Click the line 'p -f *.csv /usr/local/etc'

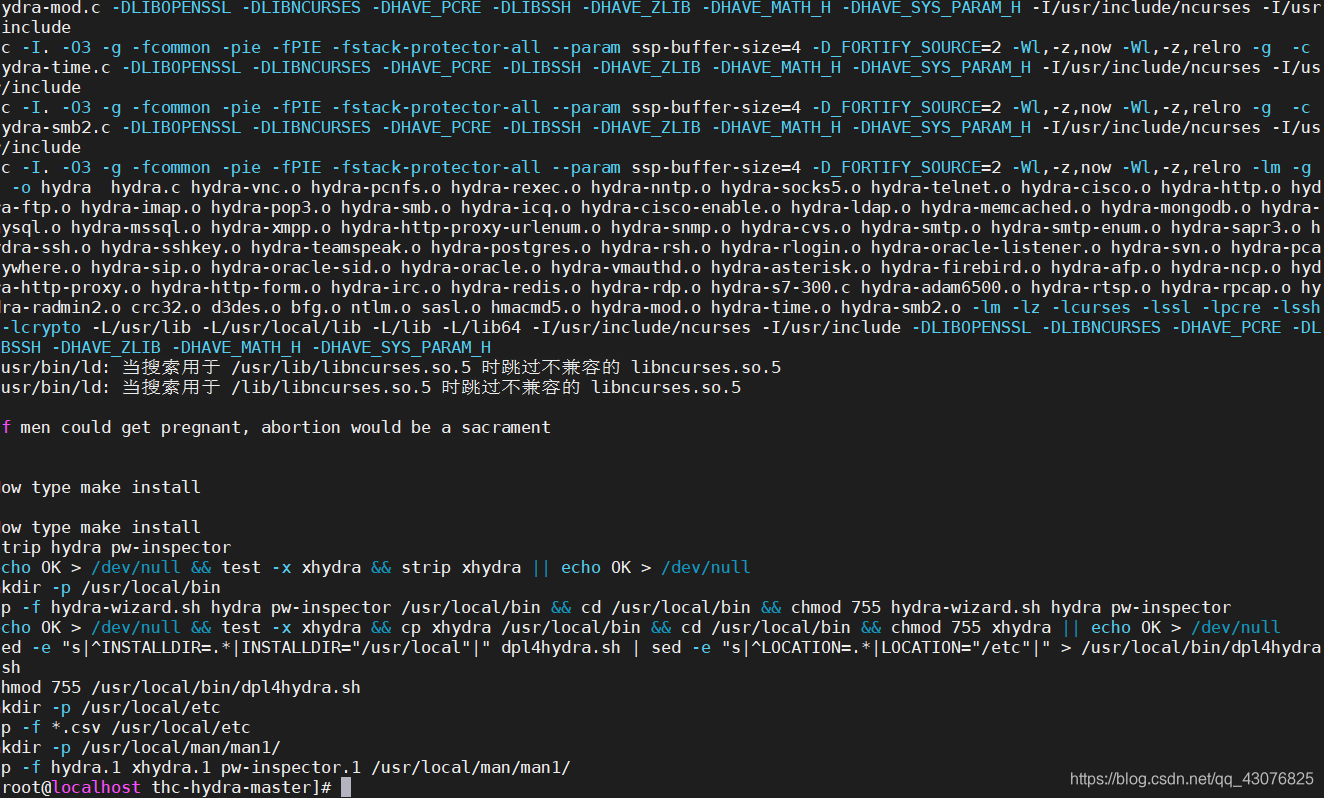(x=126, y=728)
